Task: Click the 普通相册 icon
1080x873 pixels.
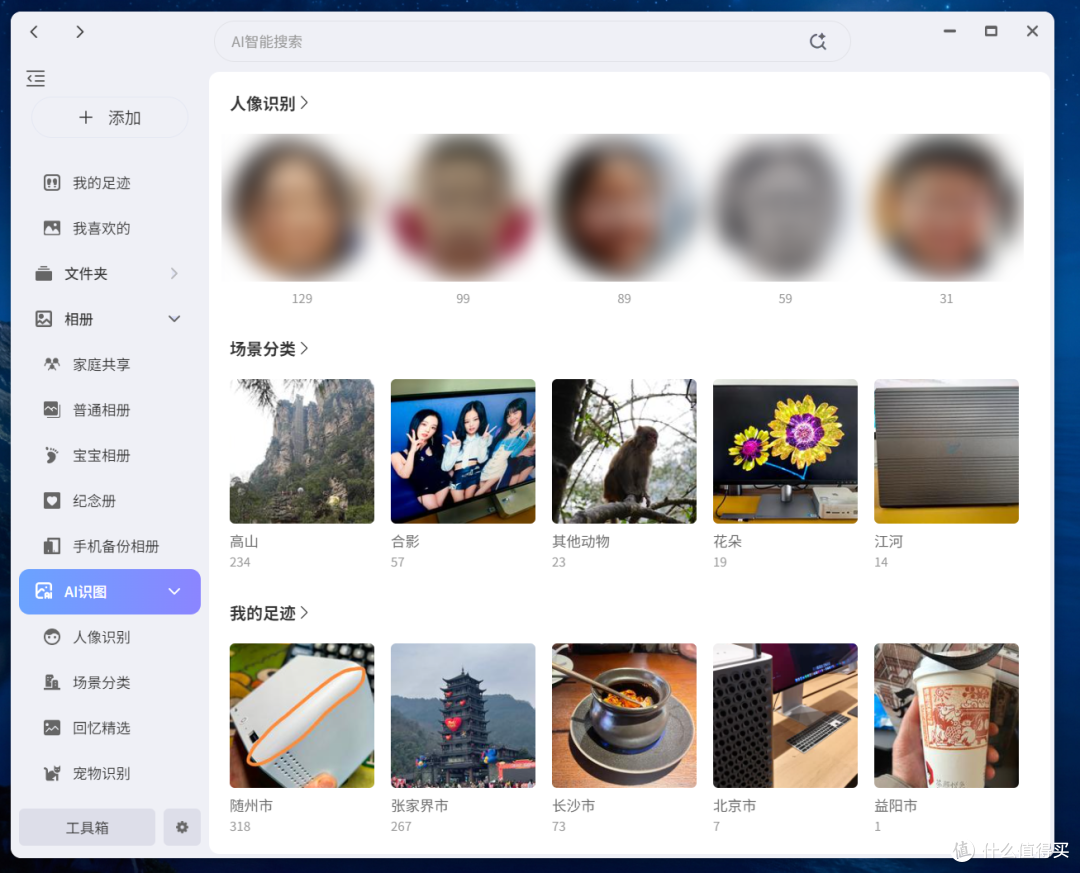Action: coord(52,410)
